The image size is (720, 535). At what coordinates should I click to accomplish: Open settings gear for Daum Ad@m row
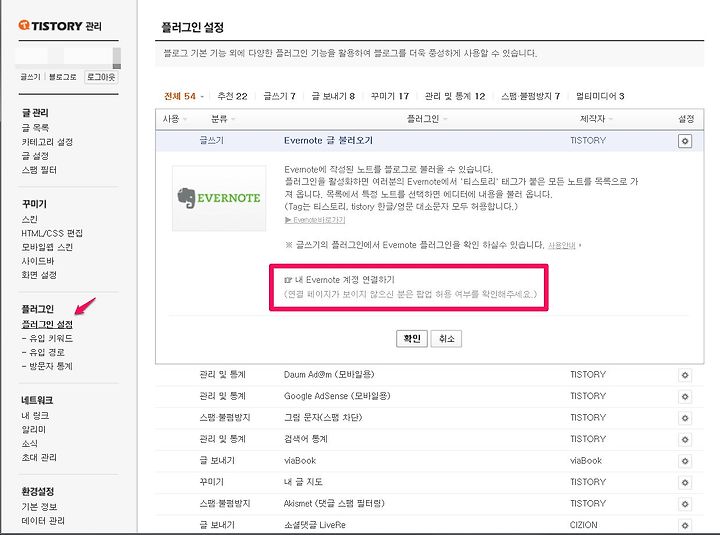(685, 375)
